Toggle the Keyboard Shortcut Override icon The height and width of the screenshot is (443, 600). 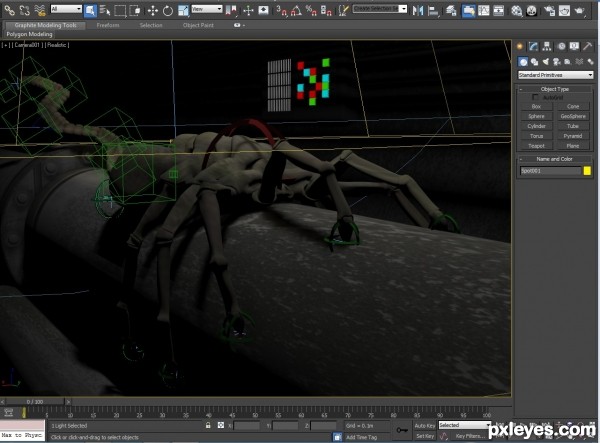(x=264, y=10)
